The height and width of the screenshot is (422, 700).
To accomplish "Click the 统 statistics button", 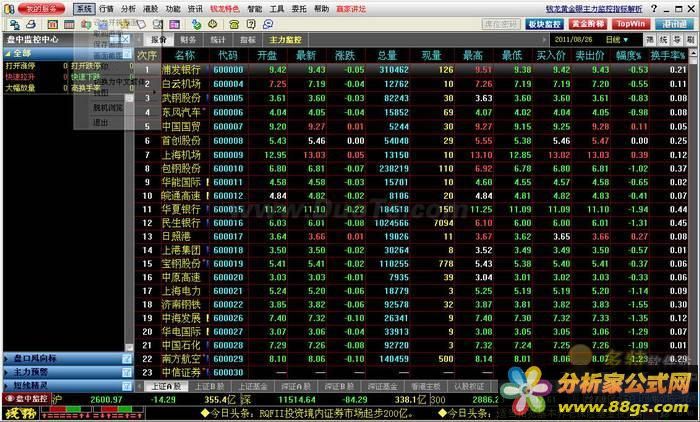I will (664, 40).
